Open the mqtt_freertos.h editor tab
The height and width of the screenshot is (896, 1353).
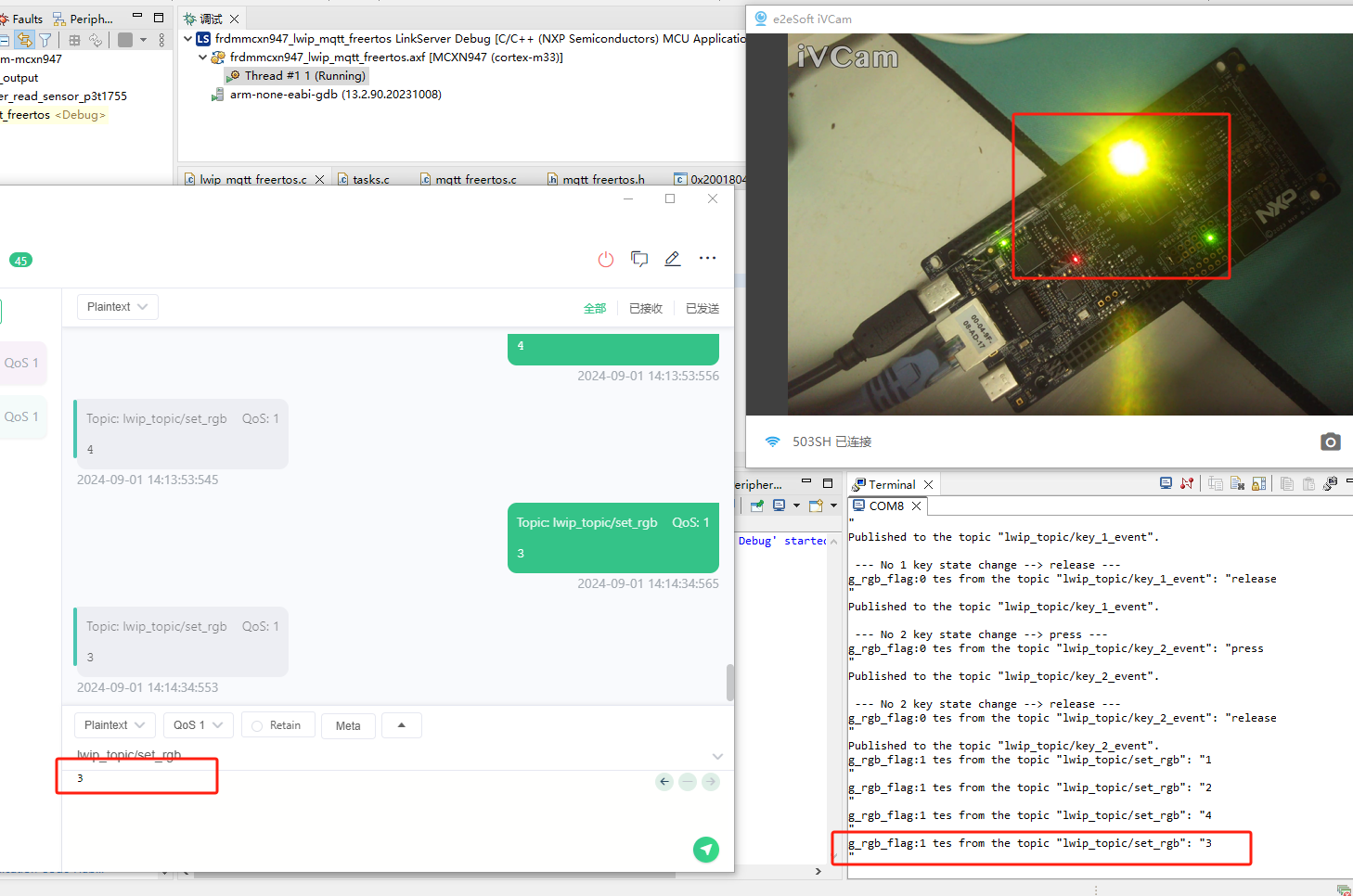tap(603, 179)
